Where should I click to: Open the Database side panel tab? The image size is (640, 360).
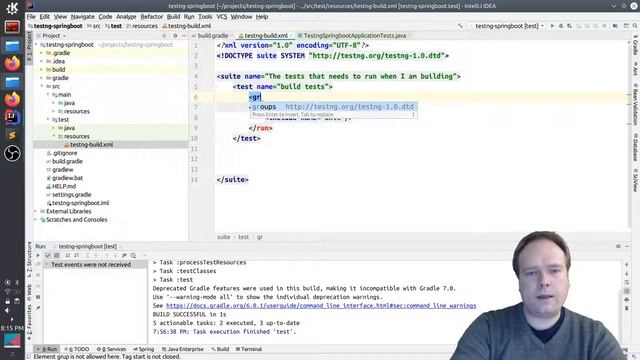click(x=636, y=147)
